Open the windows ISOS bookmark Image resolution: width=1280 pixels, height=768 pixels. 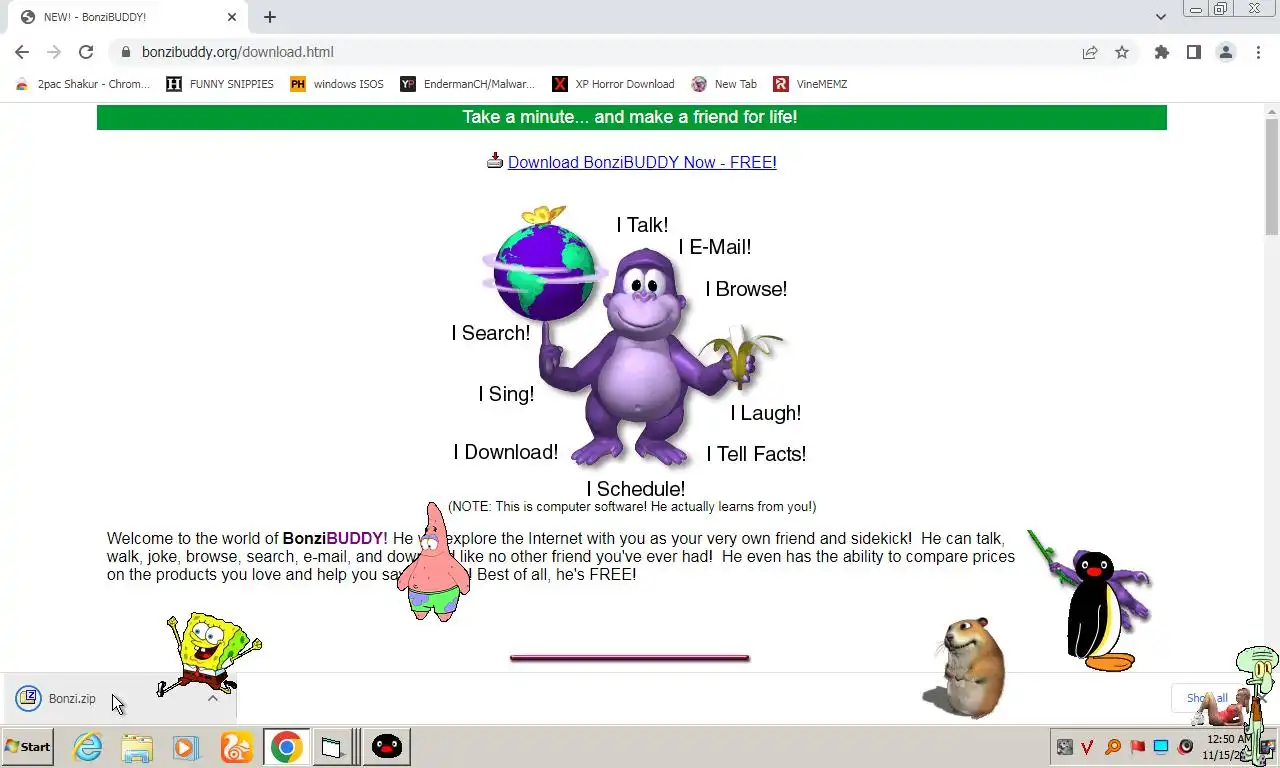pos(337,84)
